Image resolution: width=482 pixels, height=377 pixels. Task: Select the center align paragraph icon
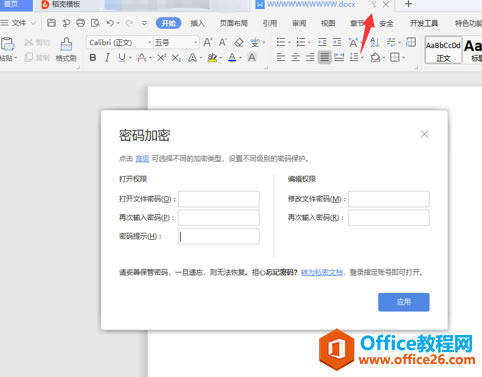(x=295, y=57)
